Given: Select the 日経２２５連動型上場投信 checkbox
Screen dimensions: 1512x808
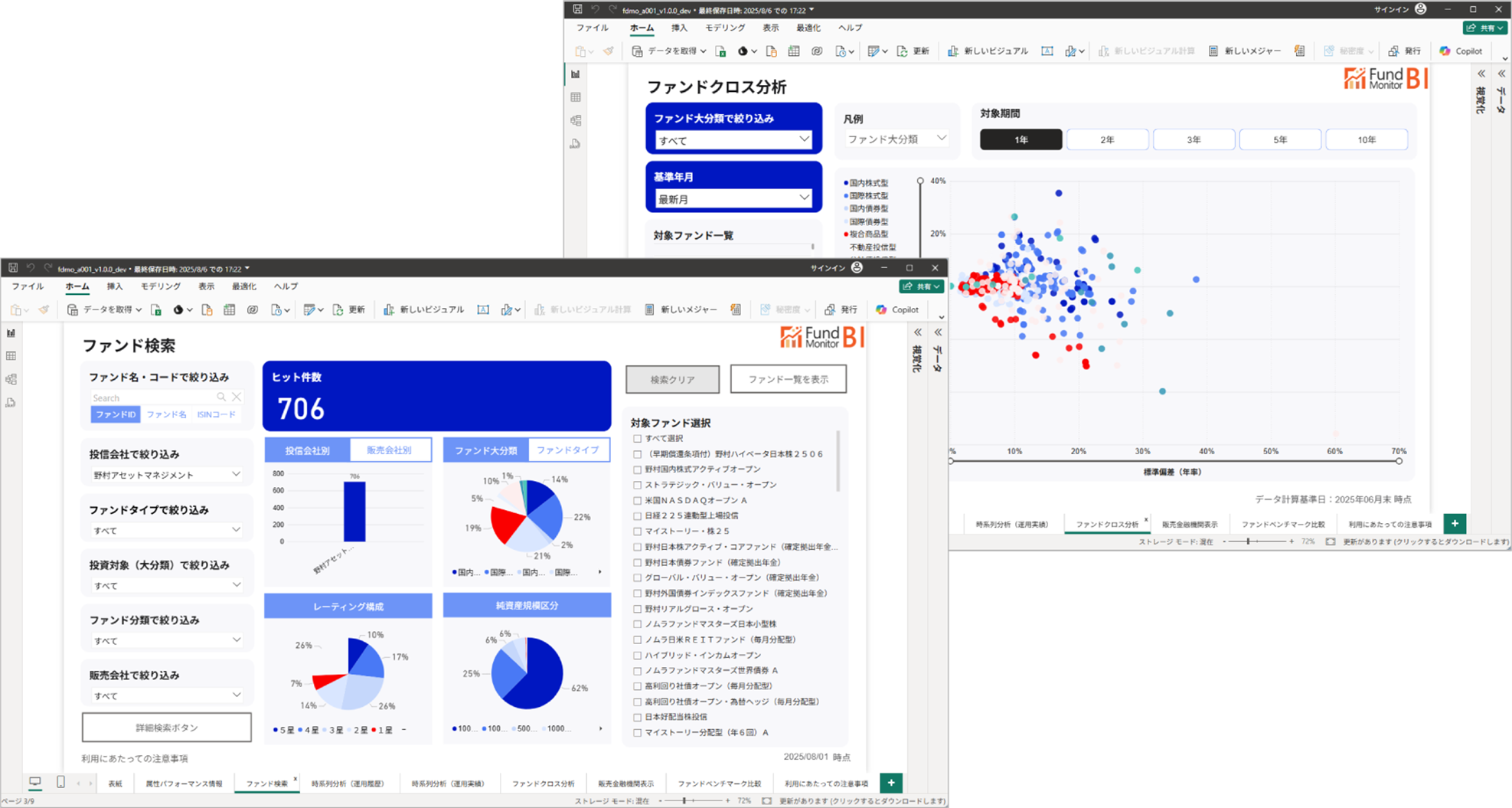Looking at the screenshot, I should click(x=637, y=515).
